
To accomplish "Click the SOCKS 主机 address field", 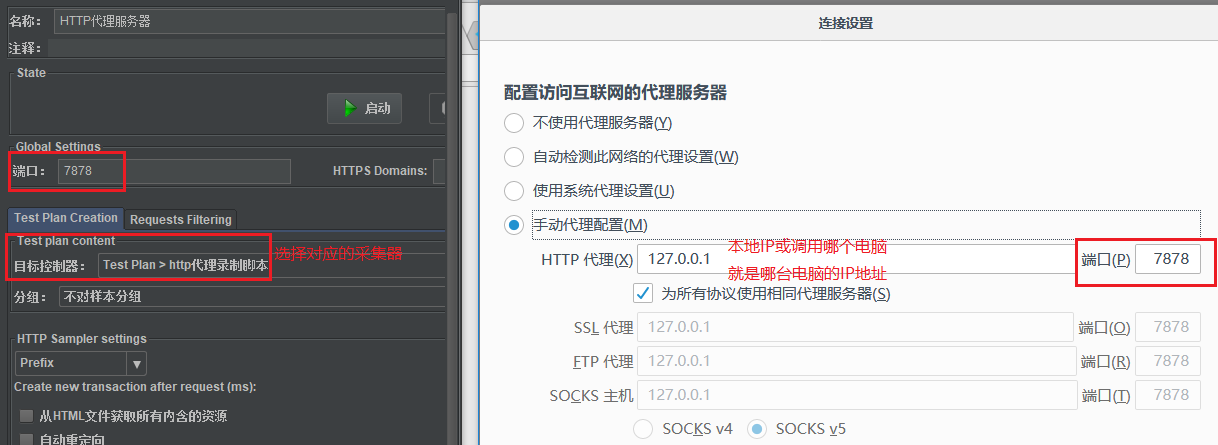I will point(855,395).
